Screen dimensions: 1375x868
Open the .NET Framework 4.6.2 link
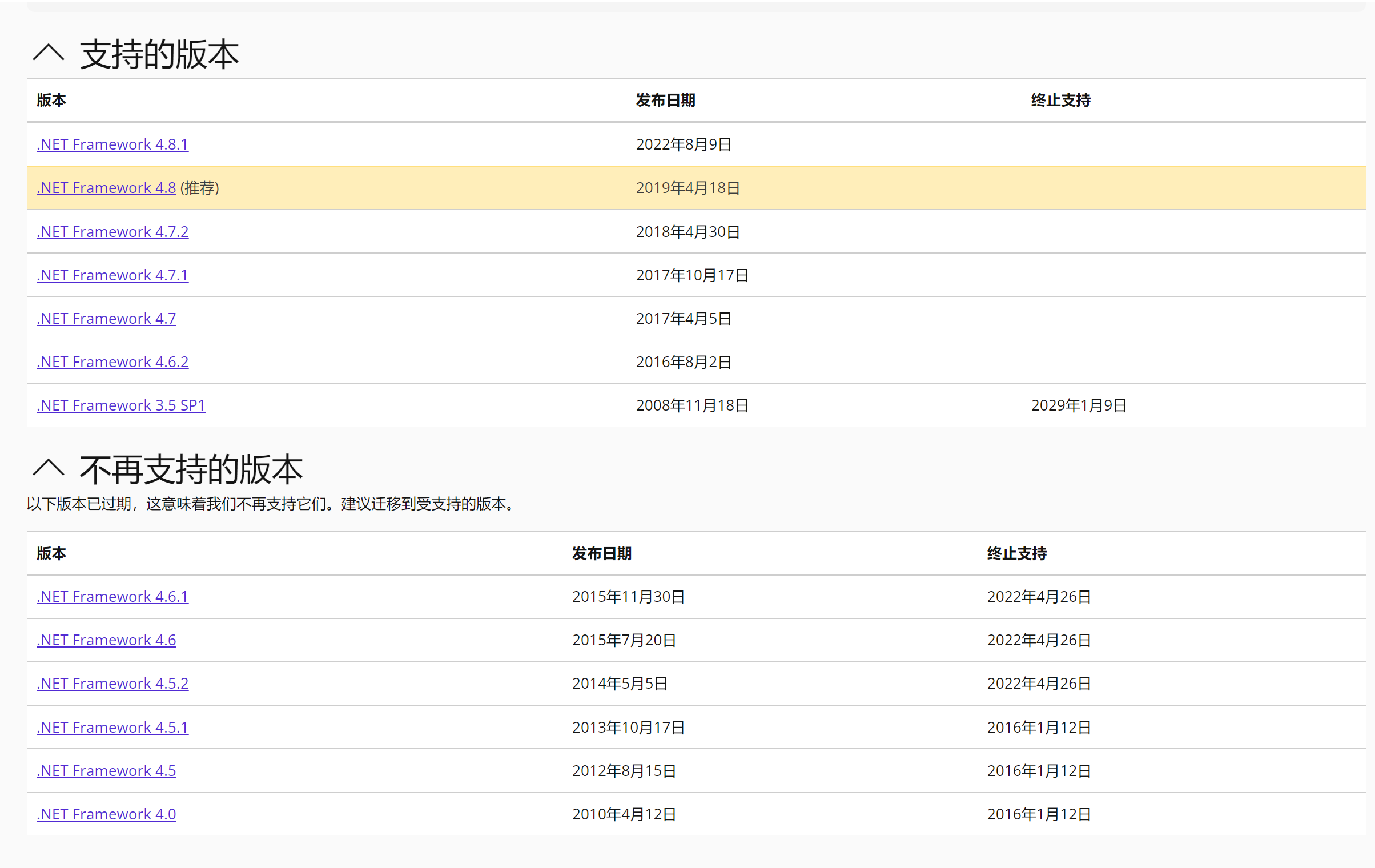112,362
